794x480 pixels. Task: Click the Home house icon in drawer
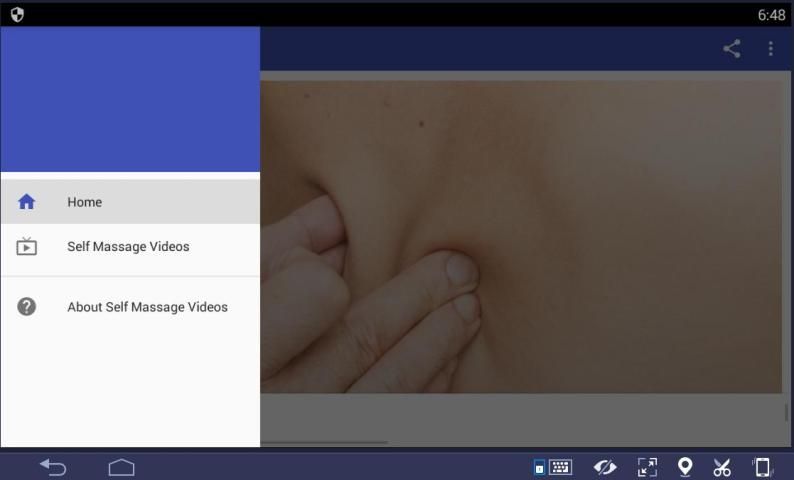pos(27,202)
